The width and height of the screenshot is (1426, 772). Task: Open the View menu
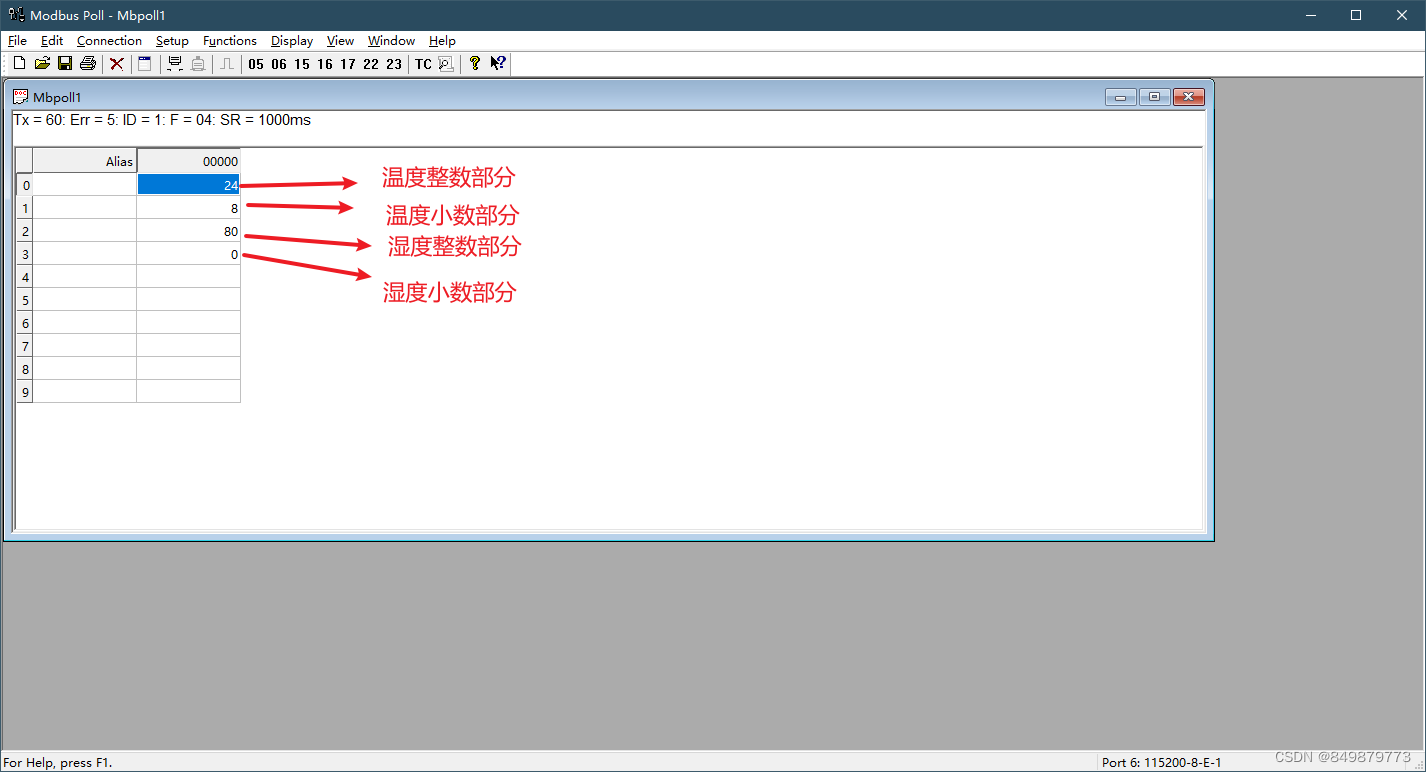click(340, 41)
